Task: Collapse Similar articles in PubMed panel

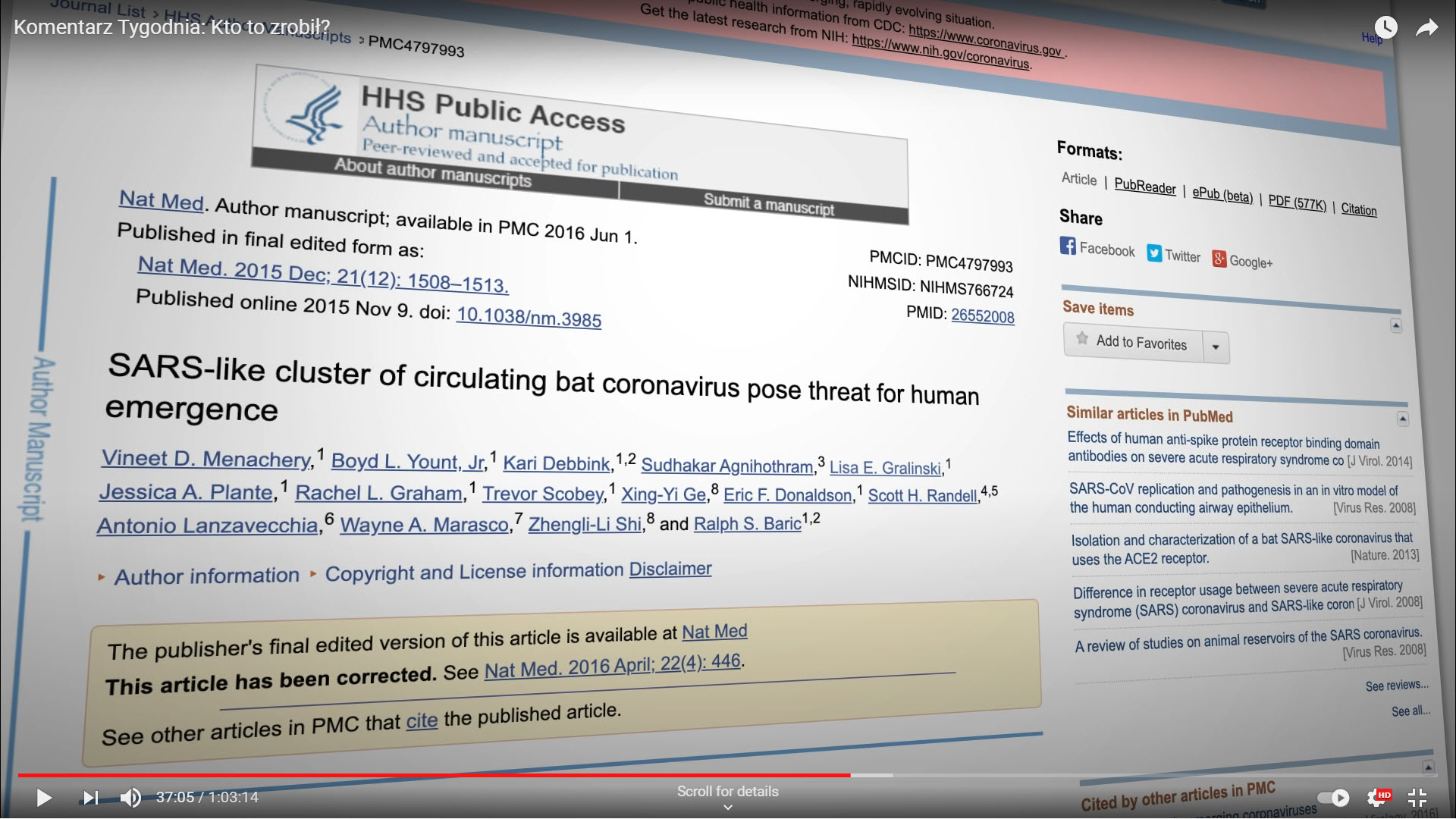Action: pyautogui.click(x=1402, y=419)
